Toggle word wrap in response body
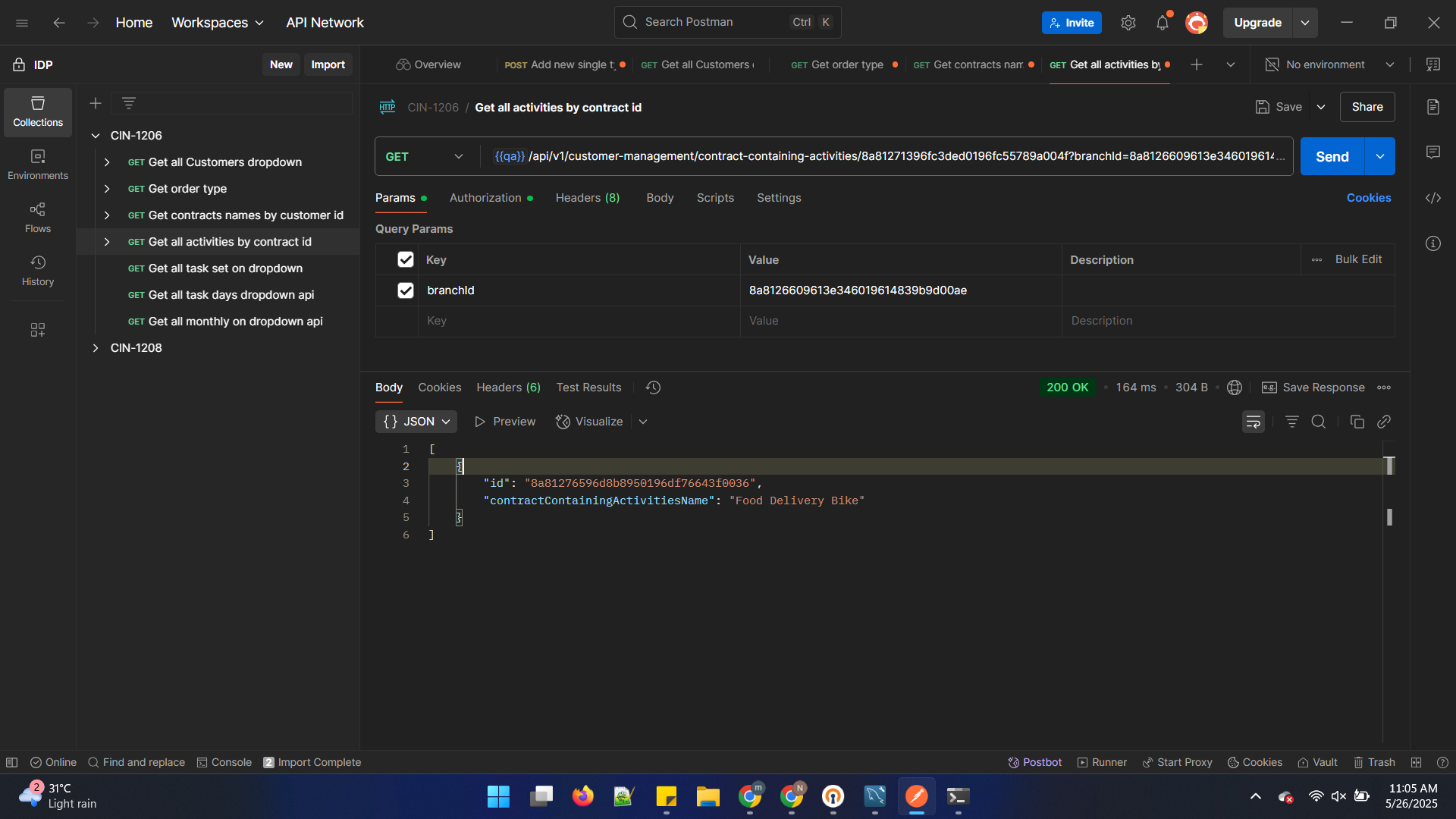1456x819 pixels. click(1254, 422)
